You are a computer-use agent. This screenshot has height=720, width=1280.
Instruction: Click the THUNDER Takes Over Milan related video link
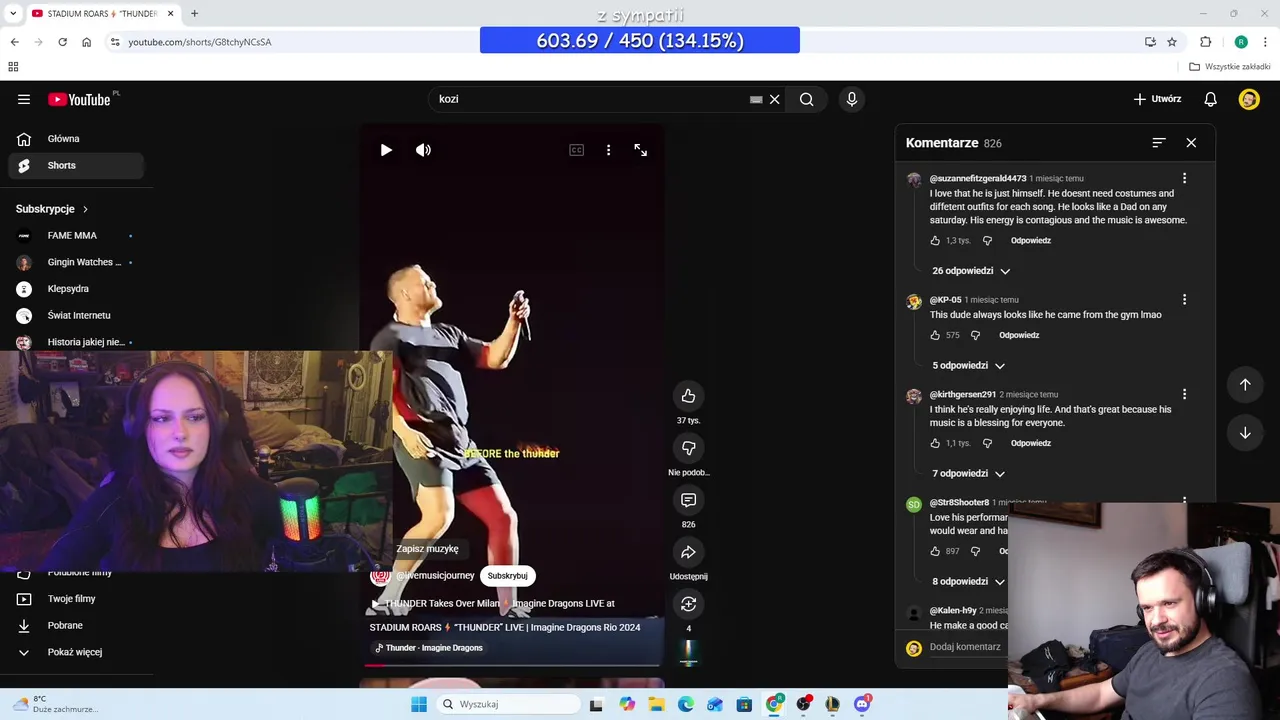point(493,604)
